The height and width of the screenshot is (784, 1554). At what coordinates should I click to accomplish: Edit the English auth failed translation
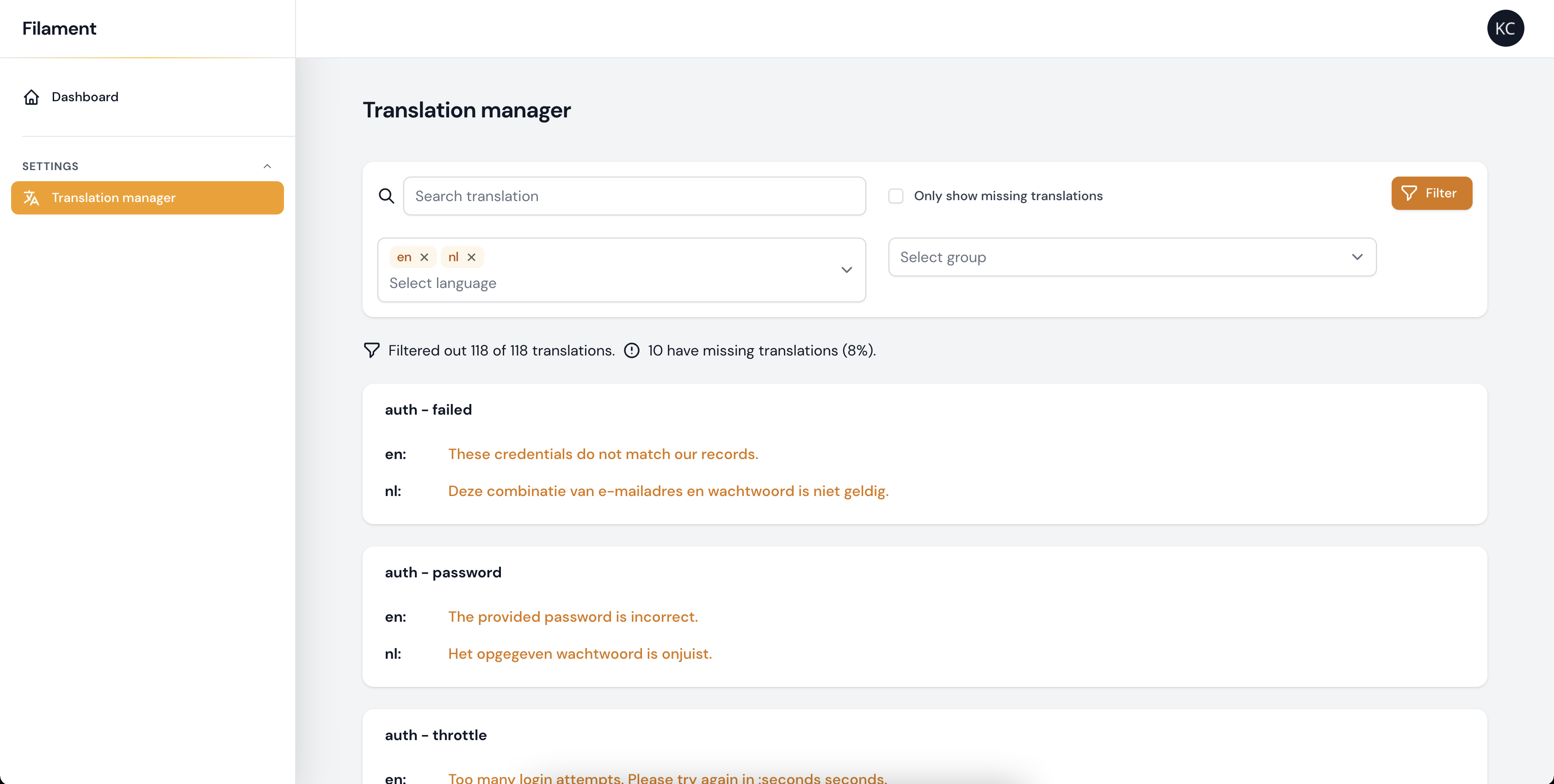pyautogui.click(x=603, y=454)
